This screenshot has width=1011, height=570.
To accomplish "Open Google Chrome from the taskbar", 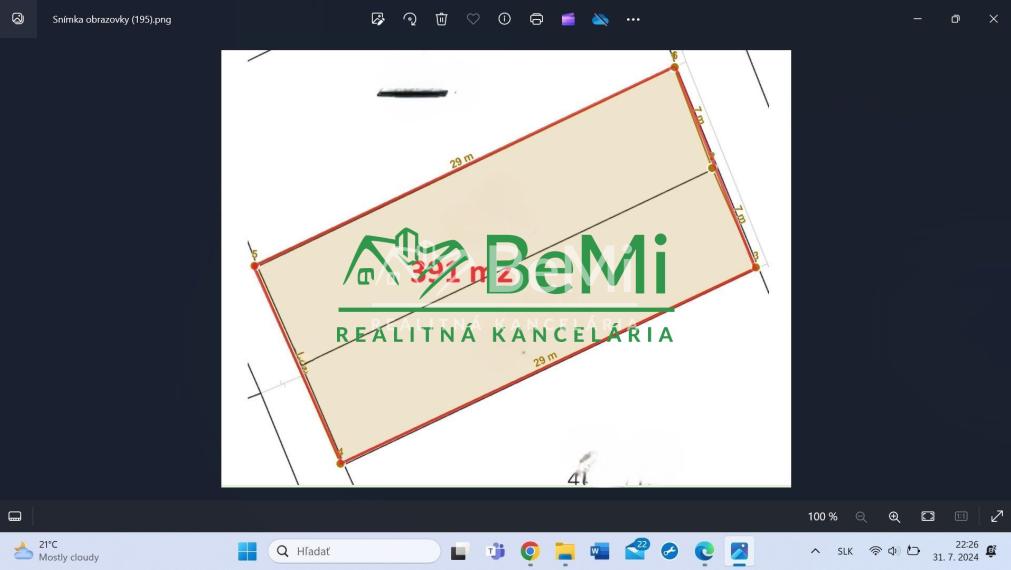I will point(530,551).
